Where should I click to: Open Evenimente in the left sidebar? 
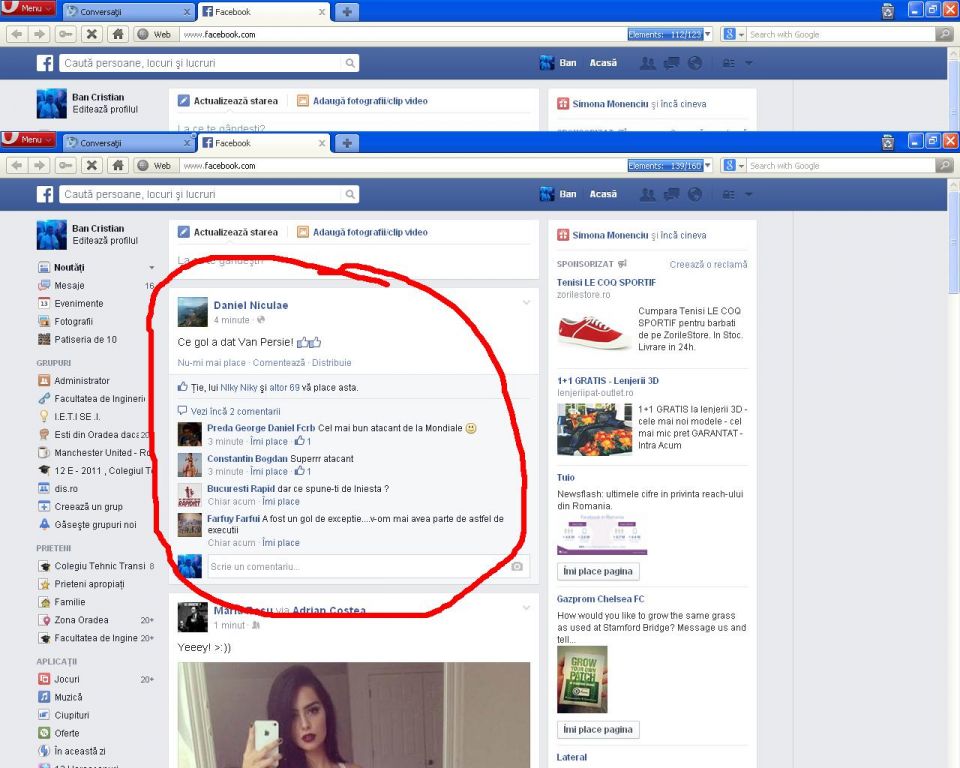78,303
